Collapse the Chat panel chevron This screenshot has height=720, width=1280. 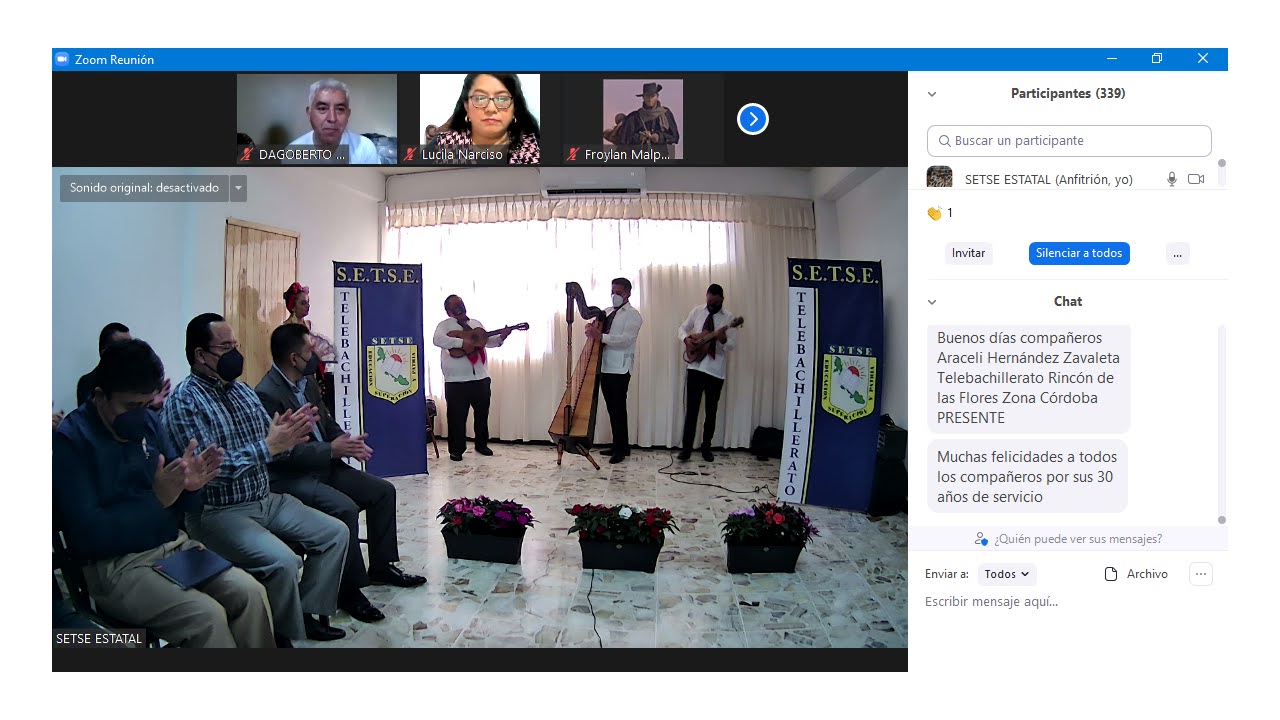tap(932, 302)
